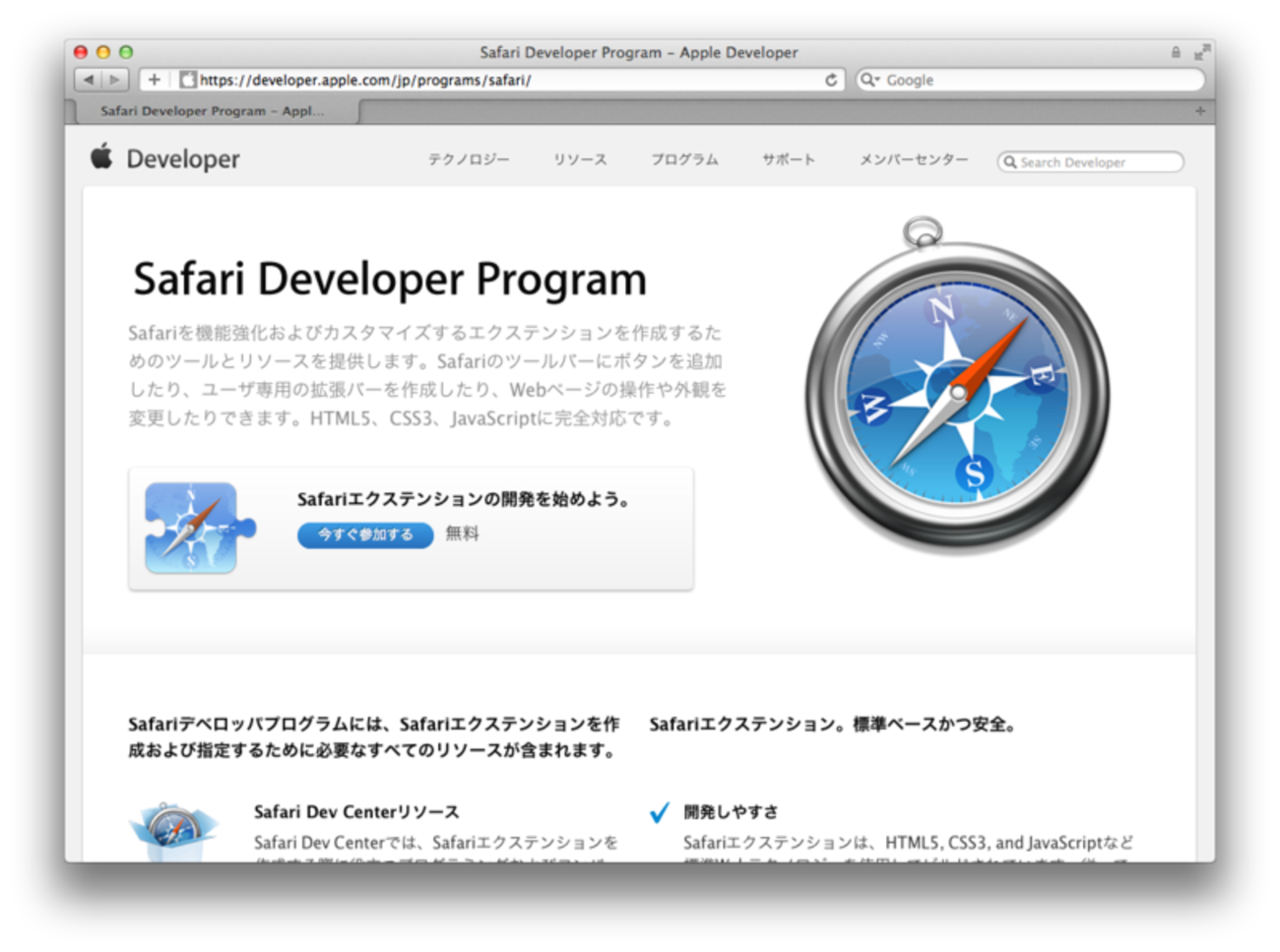The image size is (1280, 952).
Task: Click the Search Developer magnifier icon
Action: [1010, 162]
